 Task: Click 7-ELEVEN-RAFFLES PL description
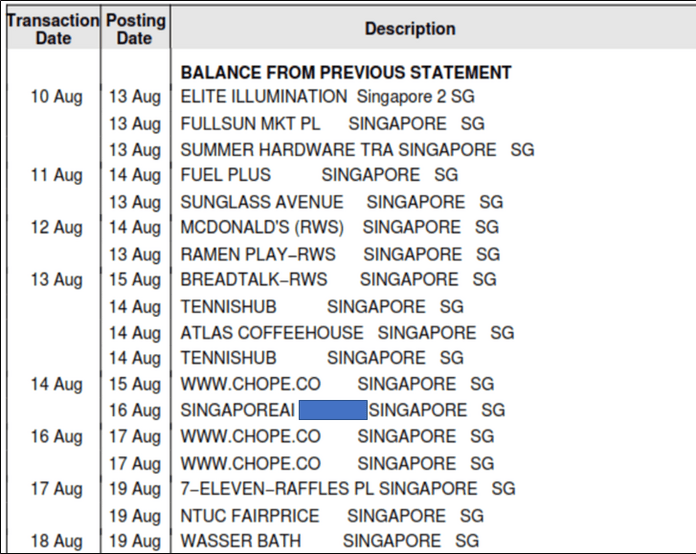click(x=348, y=488)
